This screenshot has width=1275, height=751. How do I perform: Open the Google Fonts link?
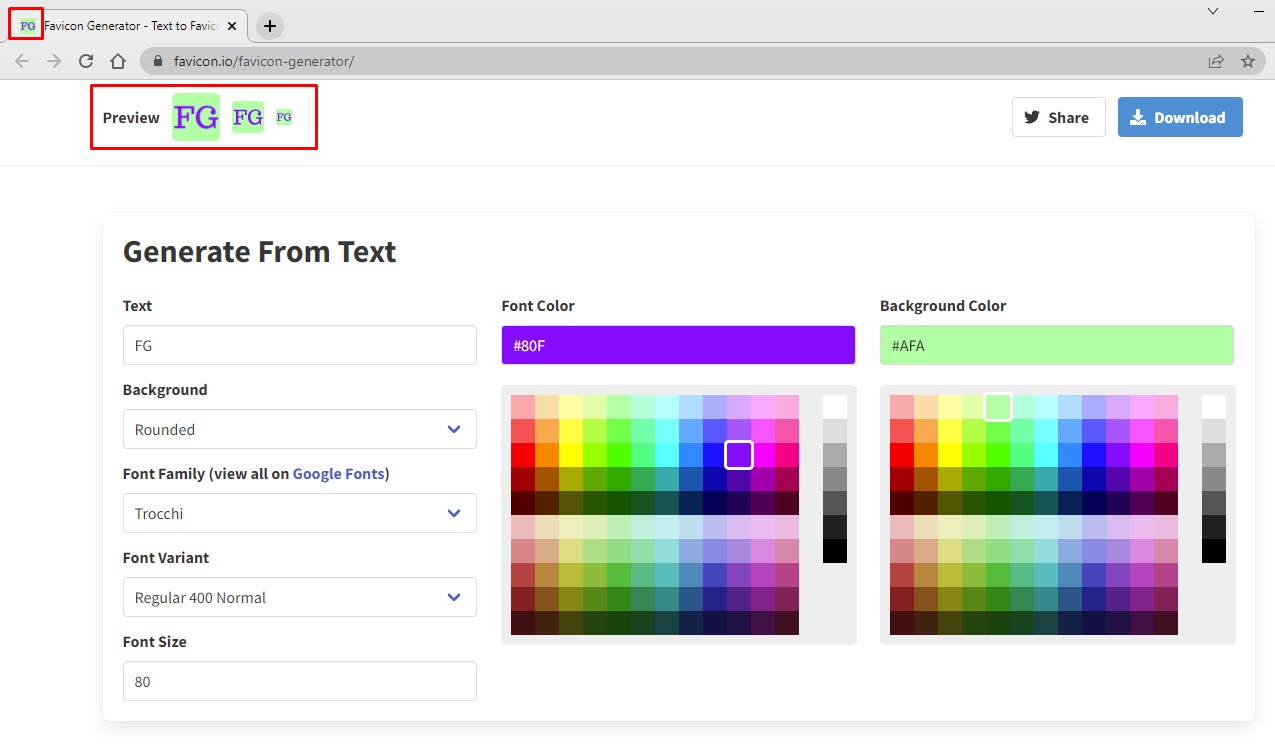click(339, 473)
